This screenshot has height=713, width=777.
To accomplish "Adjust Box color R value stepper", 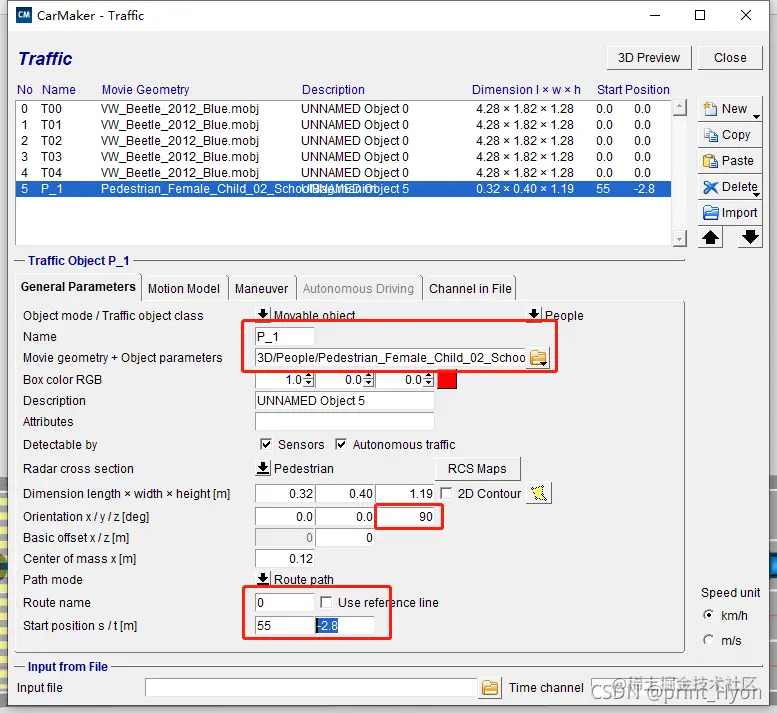I will point(309,380).
